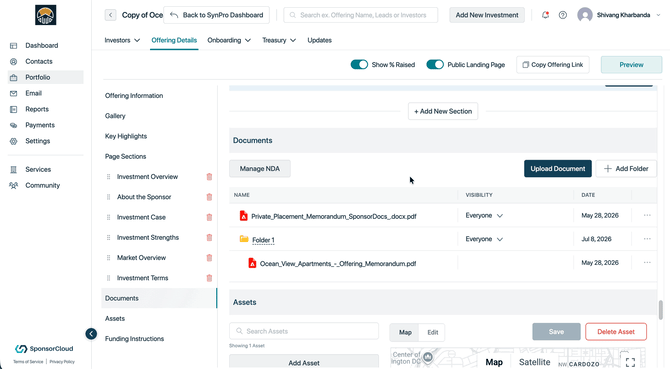This screenshot has height=369, width=670.
Task: Click the help question mark icon
Action: pos(563,15)
